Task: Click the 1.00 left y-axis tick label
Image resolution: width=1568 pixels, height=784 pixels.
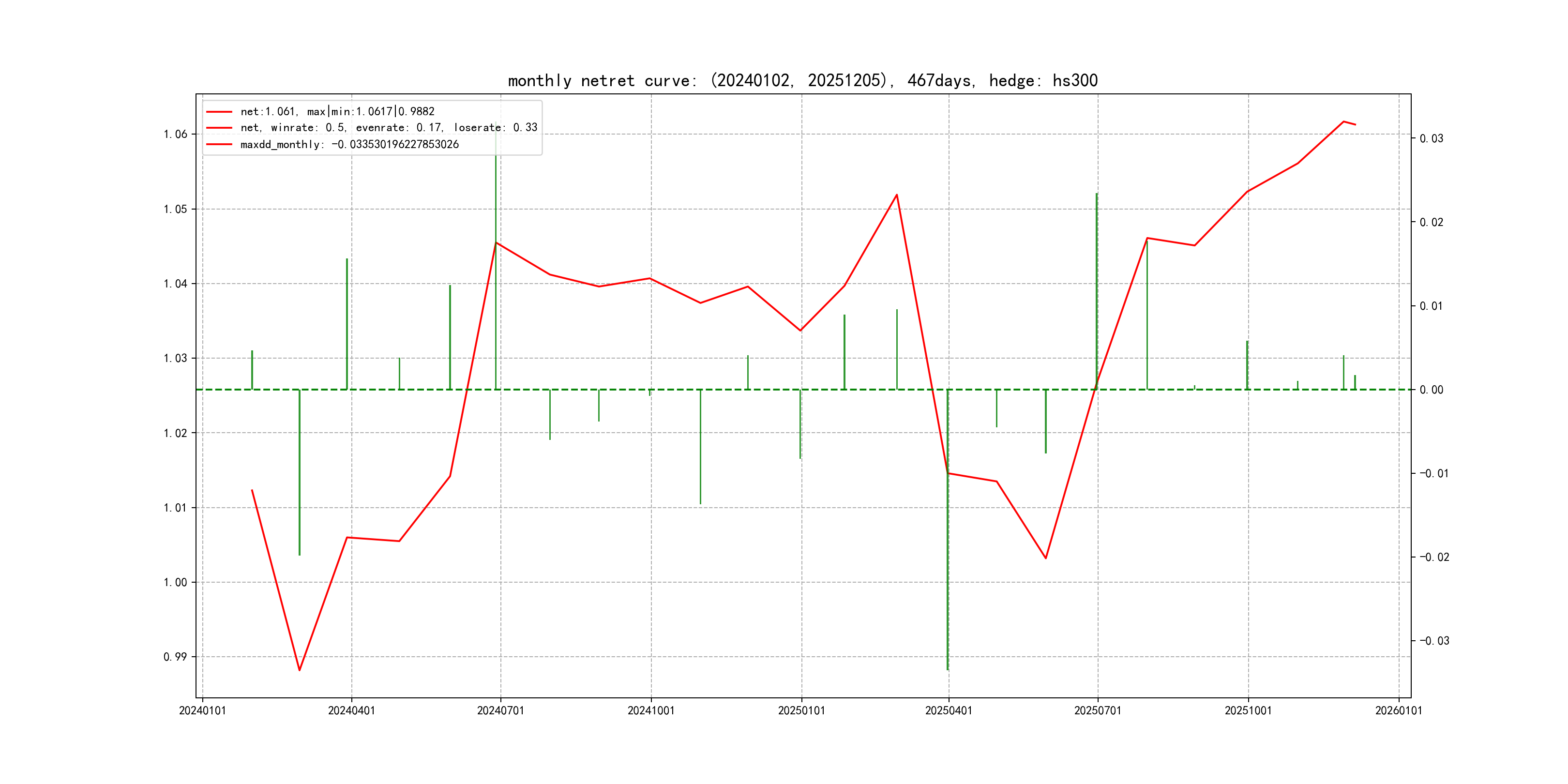Action: pos(175,583)
